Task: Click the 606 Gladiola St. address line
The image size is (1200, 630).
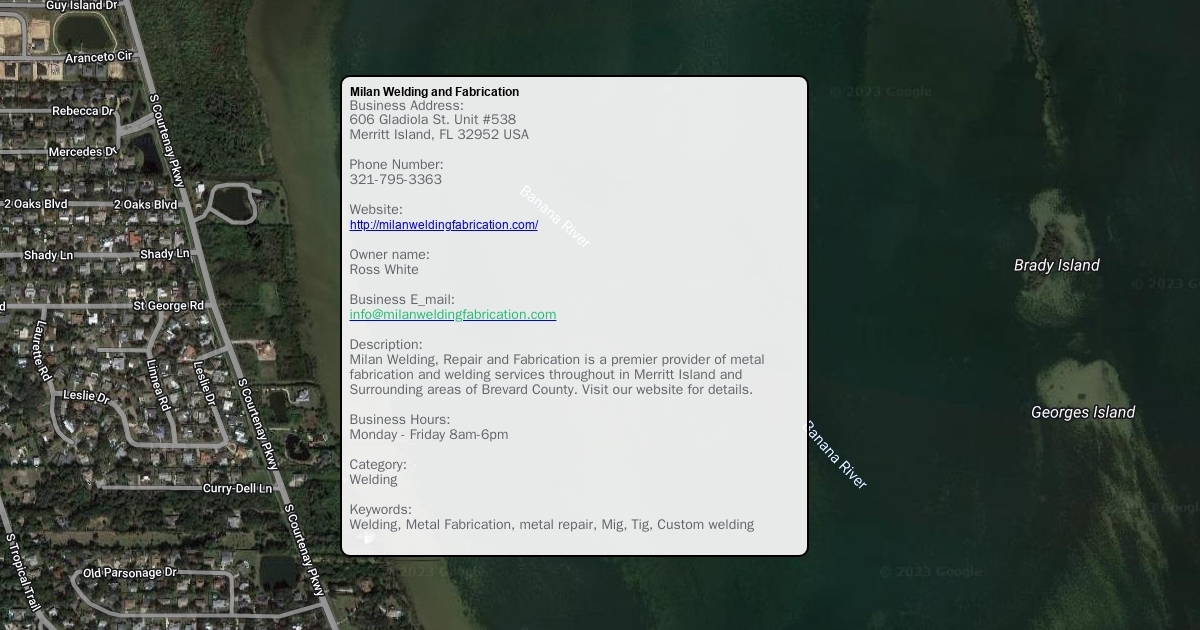Action: [x=432, y=120]
